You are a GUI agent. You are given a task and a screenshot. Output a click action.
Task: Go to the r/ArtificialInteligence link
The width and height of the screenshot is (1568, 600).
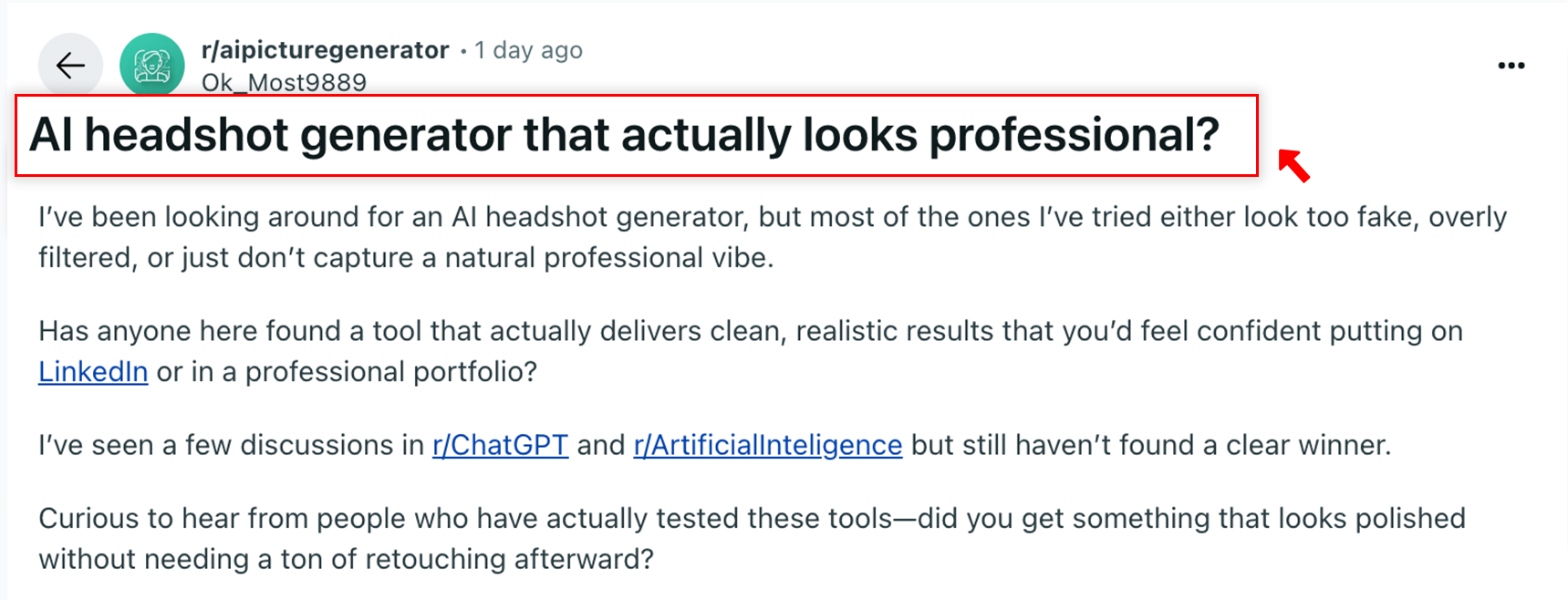click(767, 445)
